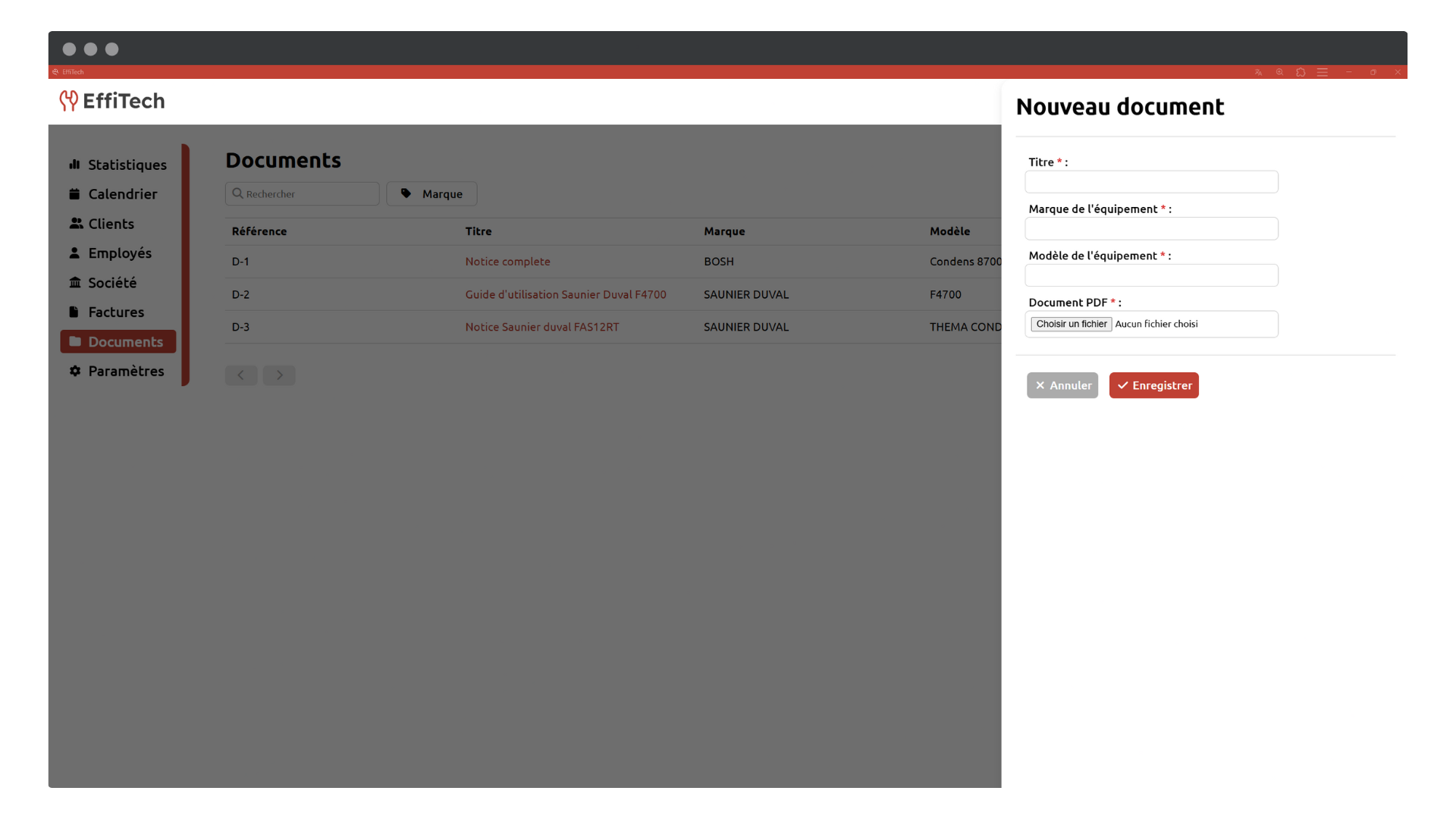This screenshot has width=1456, height=819.
Task: Click the Calendrier calendar icon
Action: pos(74,194)
